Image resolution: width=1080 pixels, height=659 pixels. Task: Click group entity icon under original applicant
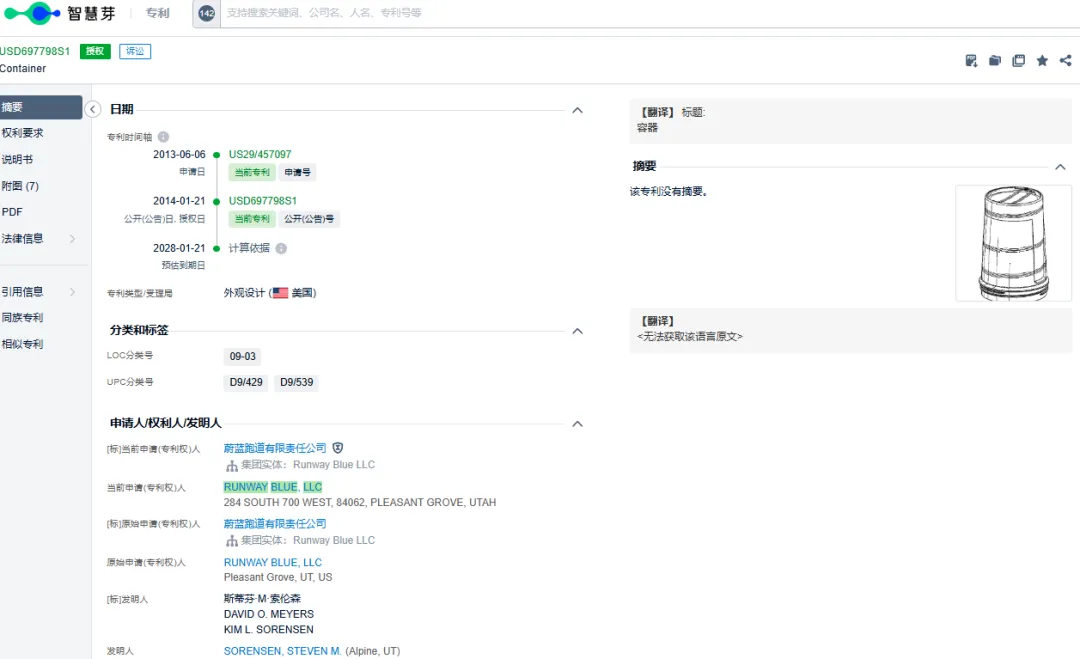click(232, 541)
